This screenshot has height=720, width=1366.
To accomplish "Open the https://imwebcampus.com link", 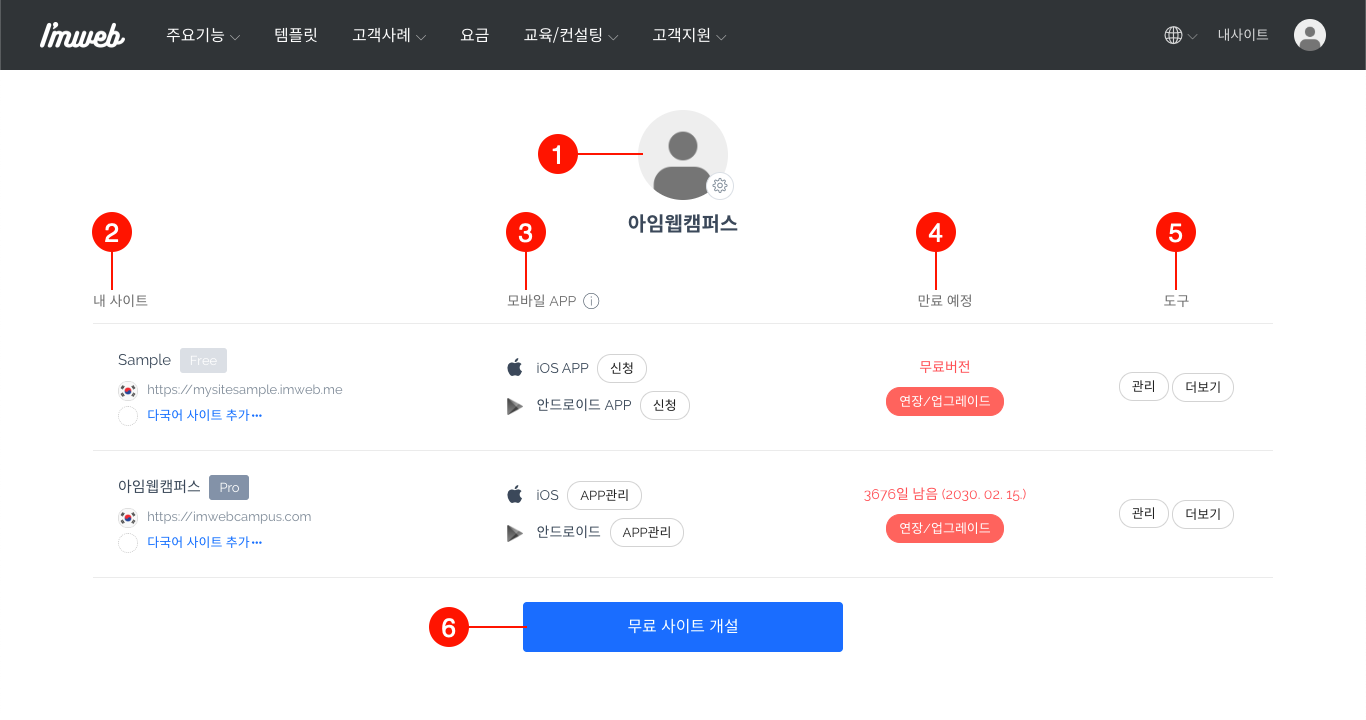I will point(229,517).
